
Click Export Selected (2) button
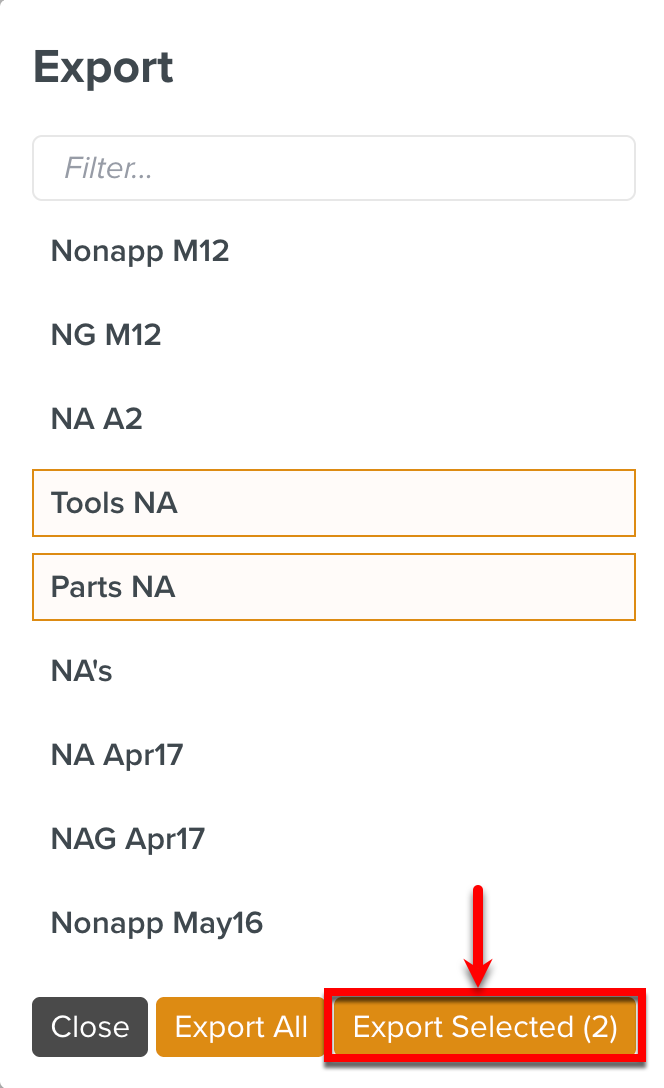point(485,1027)
